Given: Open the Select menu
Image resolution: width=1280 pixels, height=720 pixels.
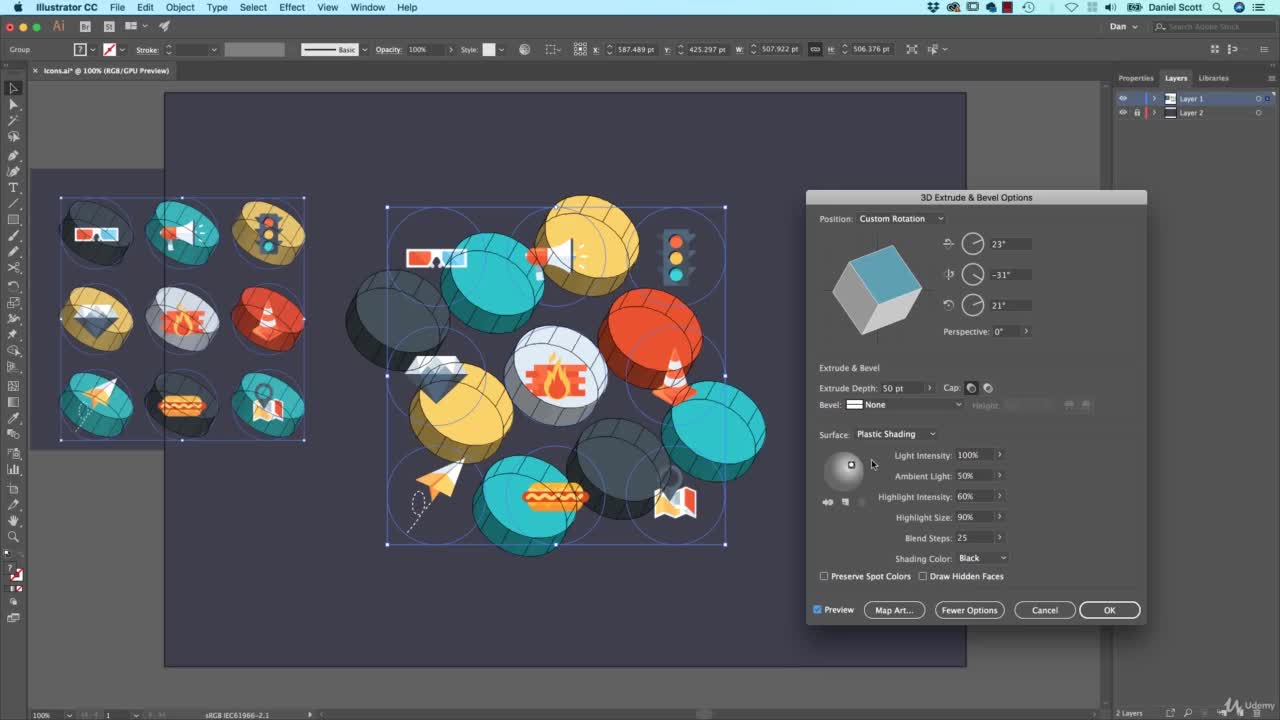Looking at the screenshot, I should (x=253, y=7).
